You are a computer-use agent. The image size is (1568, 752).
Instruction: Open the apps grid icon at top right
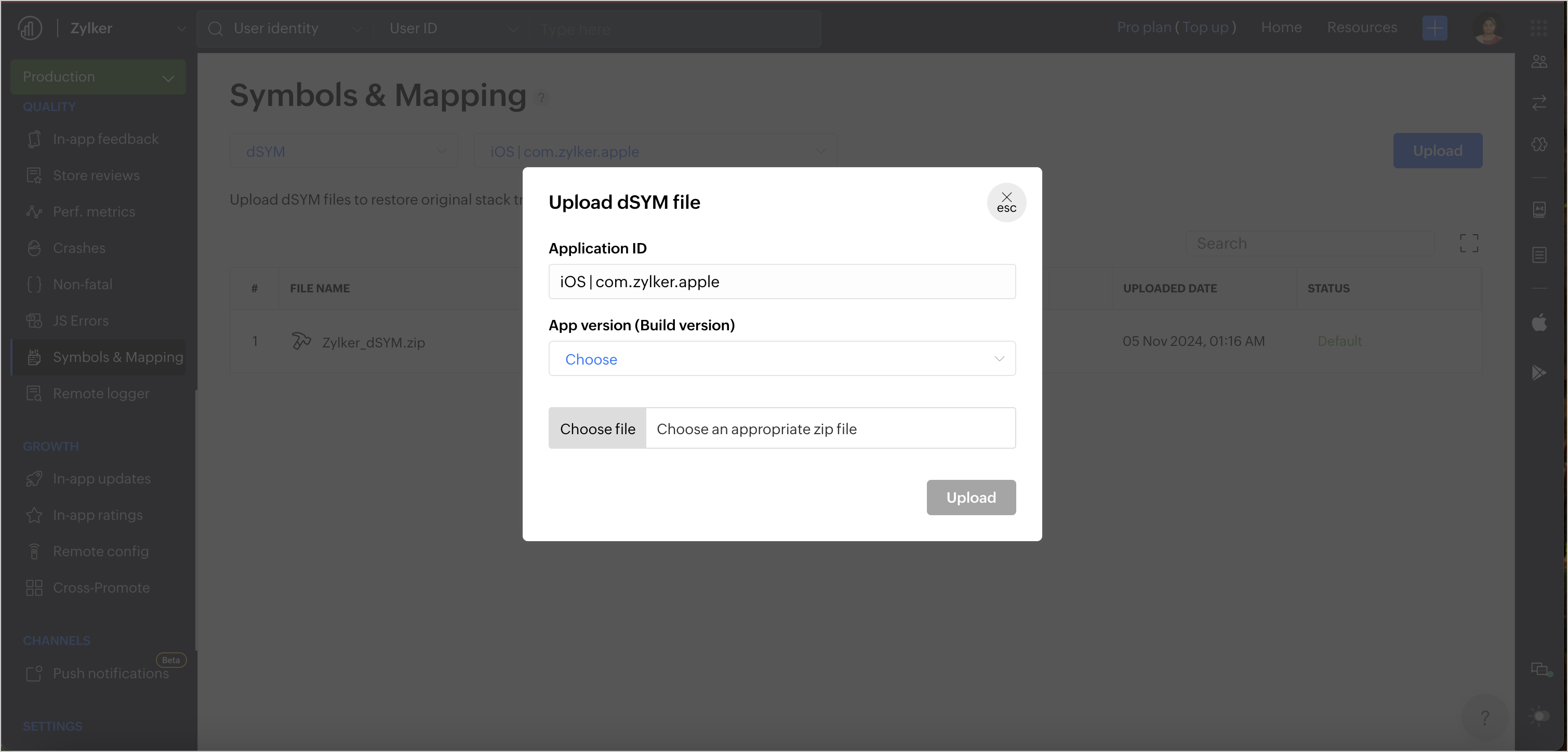[1538, 28]
